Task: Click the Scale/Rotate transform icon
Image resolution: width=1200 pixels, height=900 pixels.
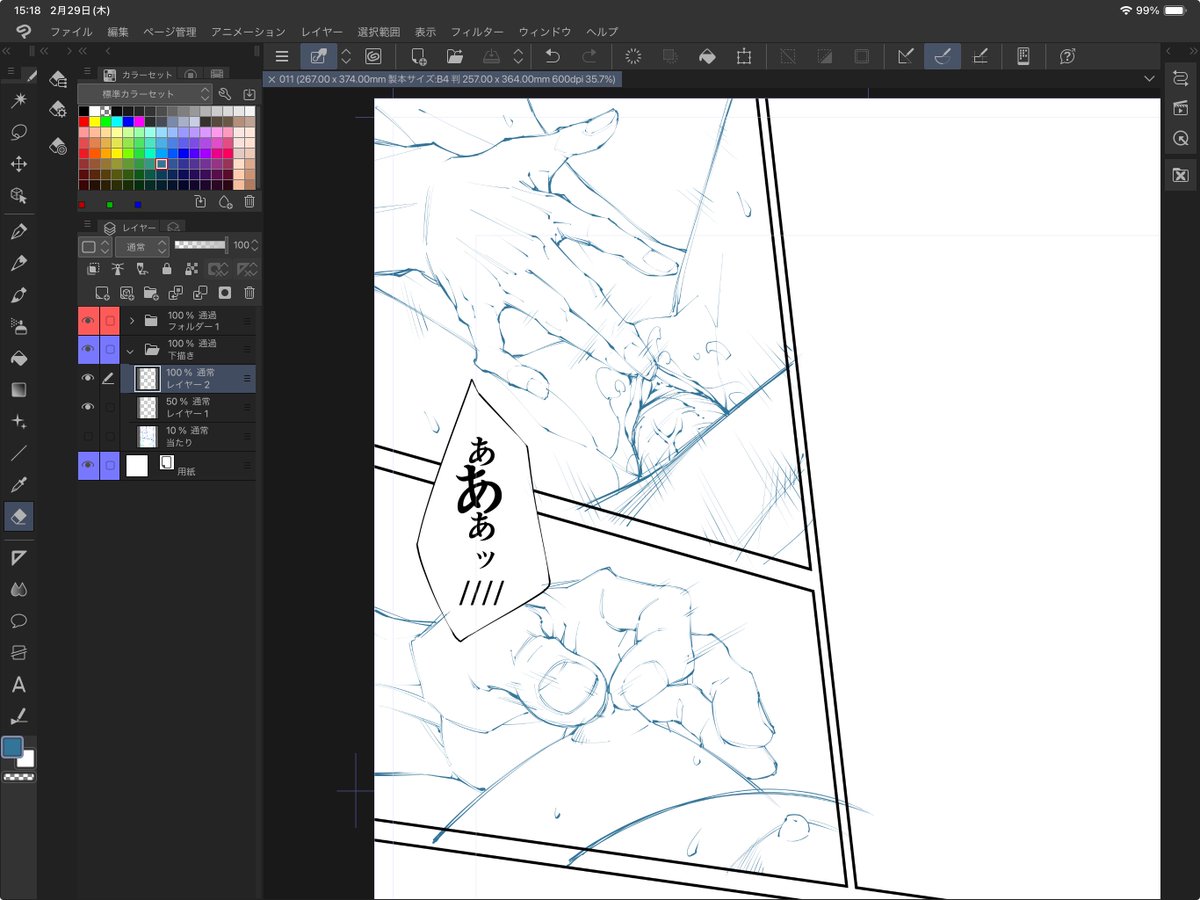Action: pyautogui.click(x=743, y=57)
